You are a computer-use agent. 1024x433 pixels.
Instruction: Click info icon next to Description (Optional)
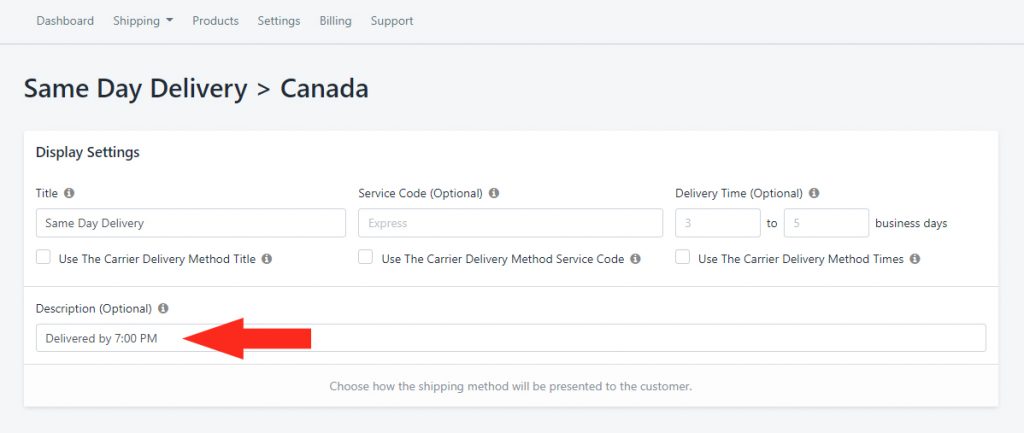pyautogui.click(x=163, y=308)
